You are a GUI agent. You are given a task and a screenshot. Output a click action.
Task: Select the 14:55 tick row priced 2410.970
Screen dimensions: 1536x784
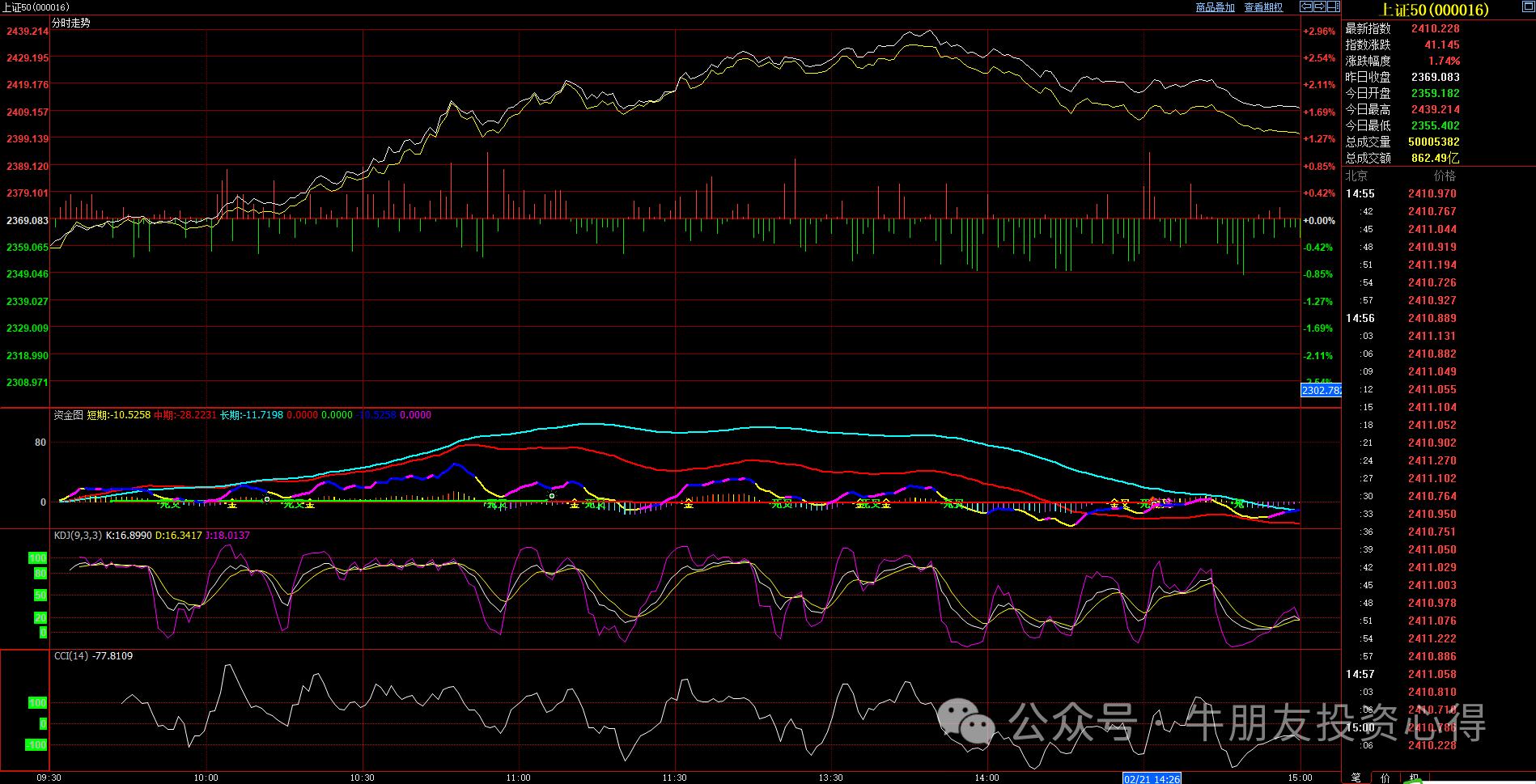click(x=1401, y=193)
